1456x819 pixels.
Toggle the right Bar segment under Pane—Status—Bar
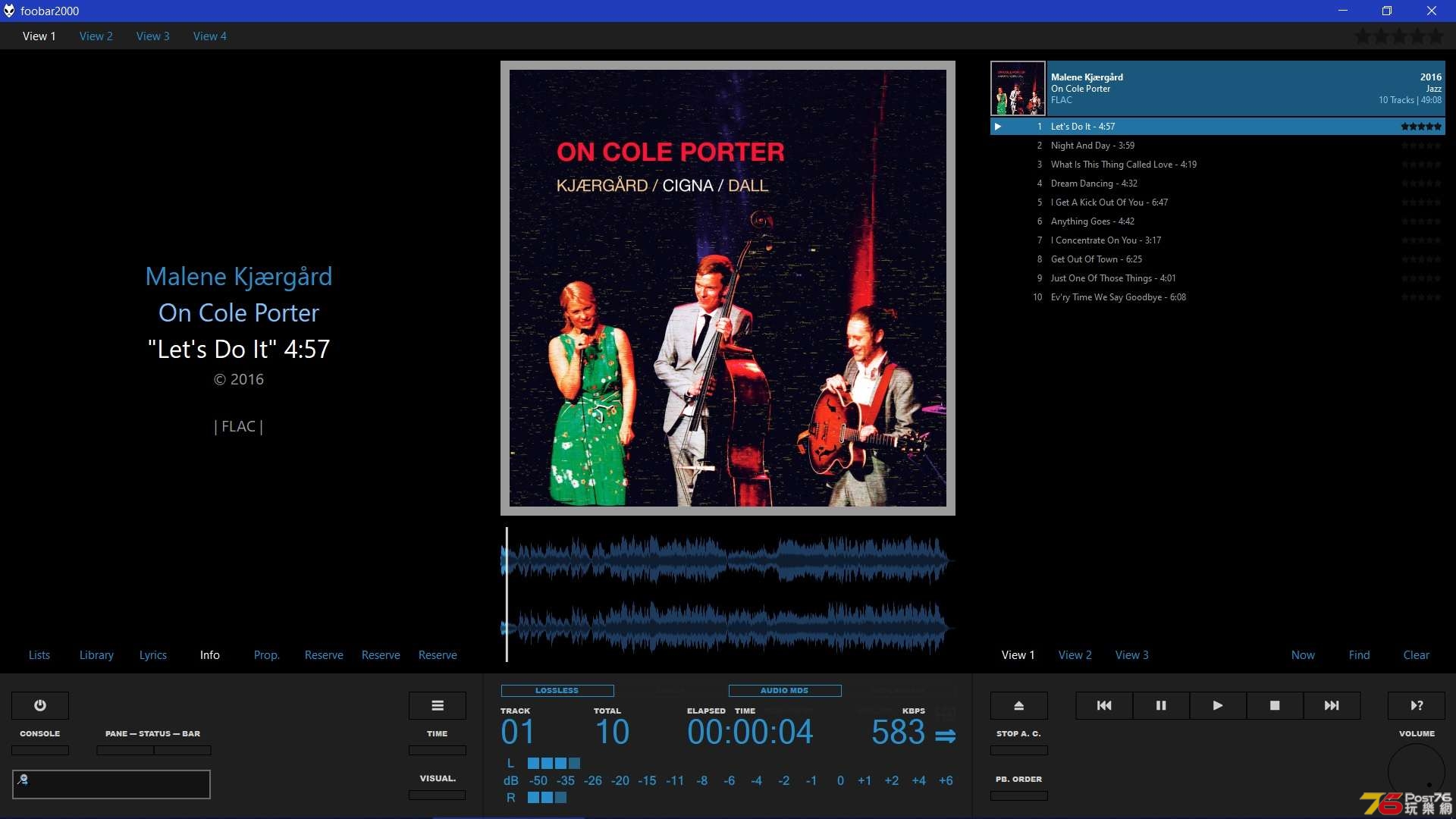click(183, 750)
